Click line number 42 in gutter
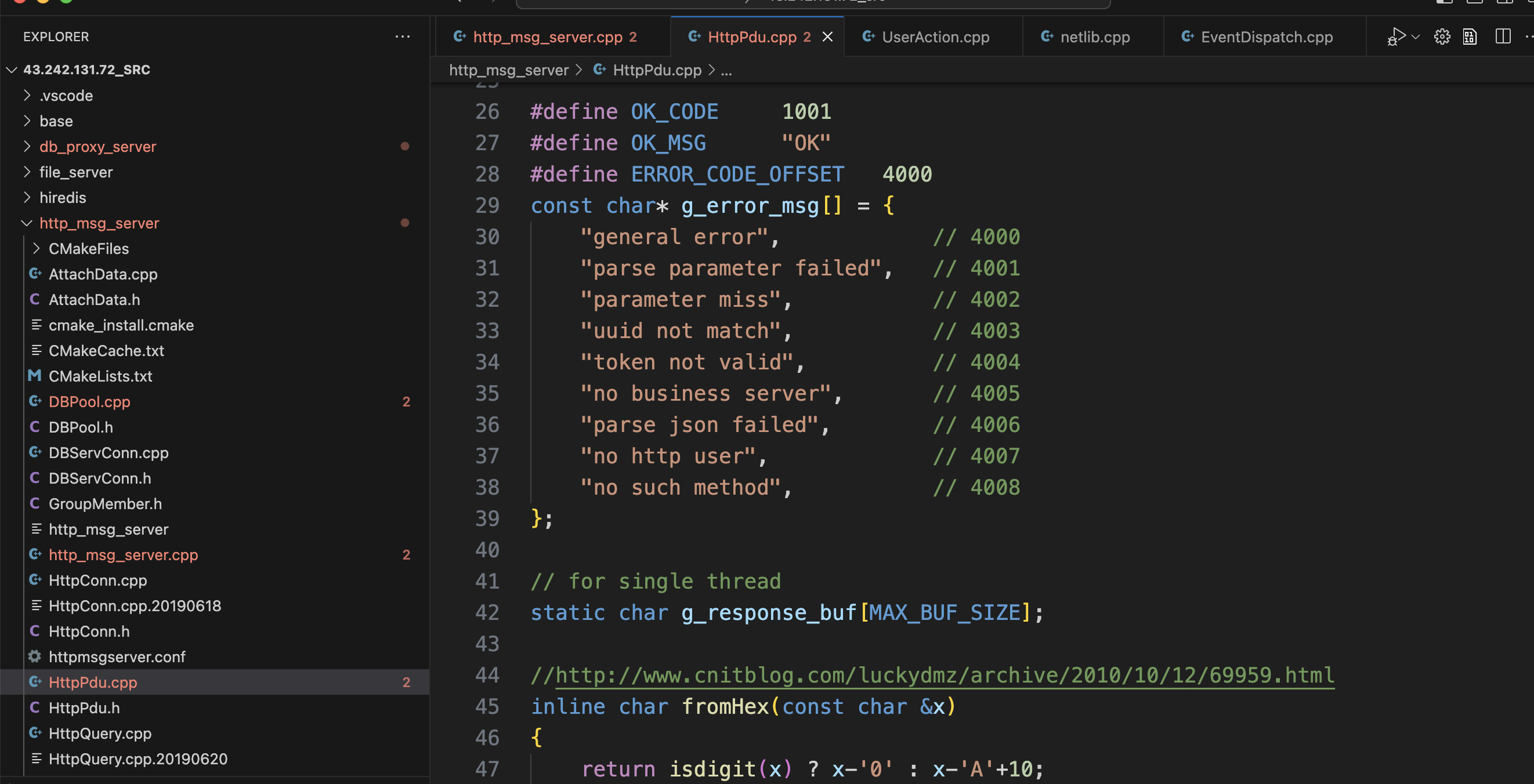 [x=487, y=612]
